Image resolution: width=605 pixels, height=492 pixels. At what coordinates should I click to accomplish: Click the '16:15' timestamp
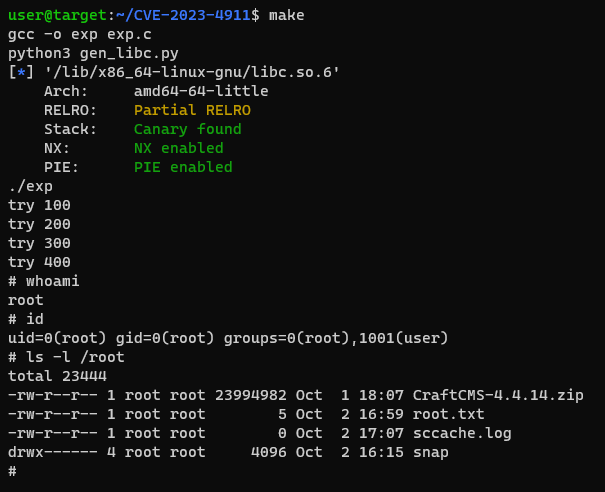(x=381, y=452)
